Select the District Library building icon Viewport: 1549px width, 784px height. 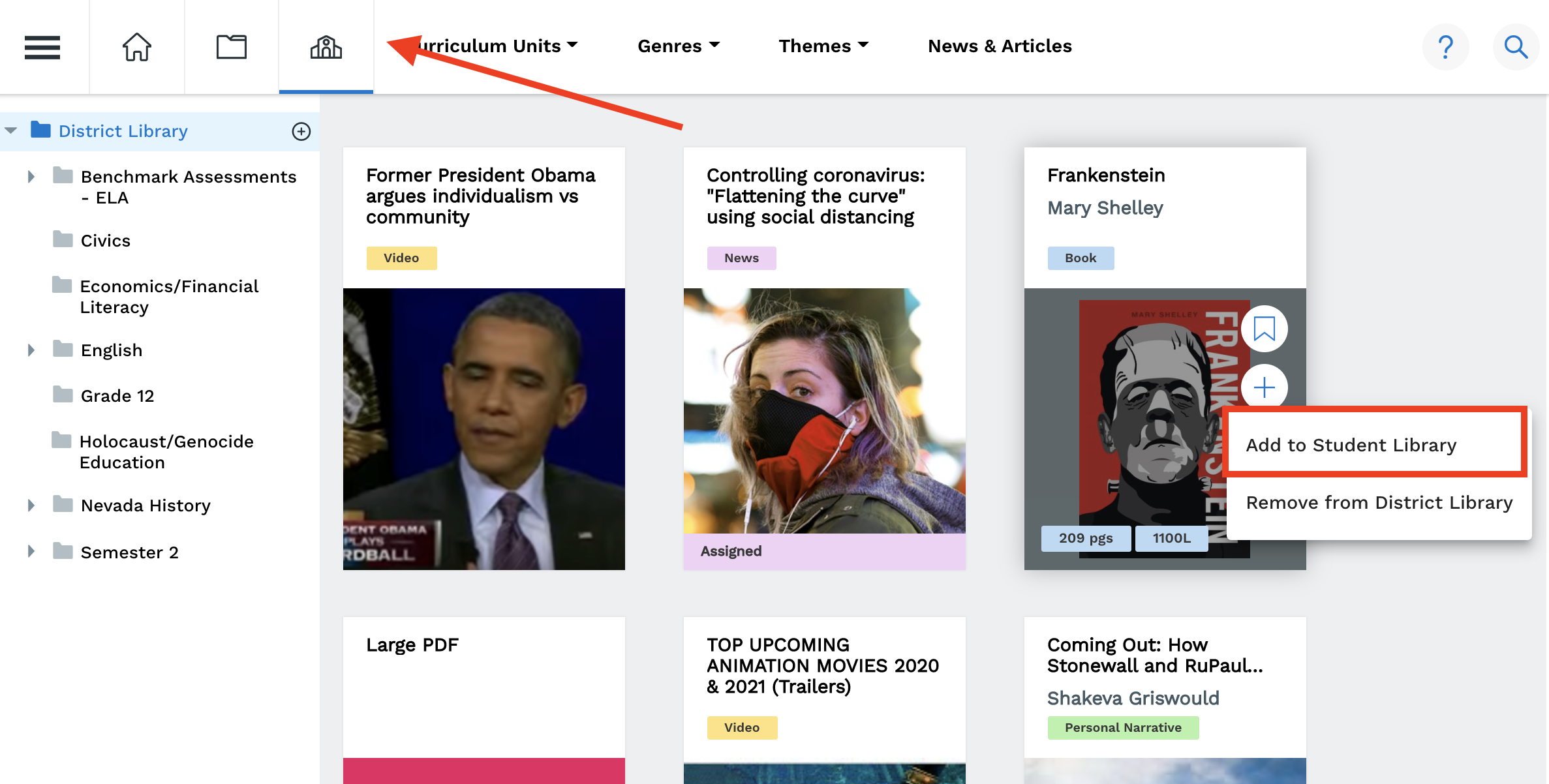[x=326, y=47]
